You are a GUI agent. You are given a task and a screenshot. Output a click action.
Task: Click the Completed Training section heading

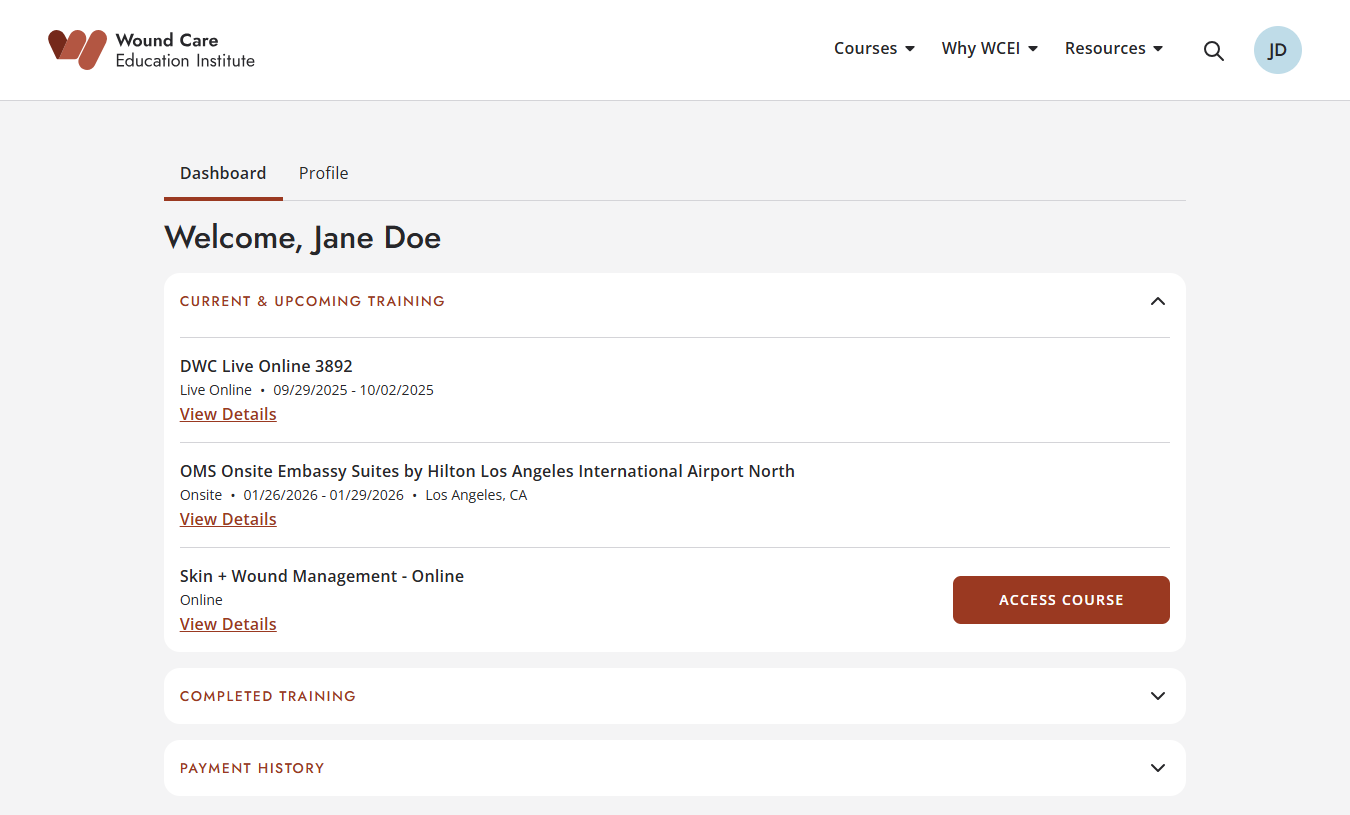coord(268,696)
